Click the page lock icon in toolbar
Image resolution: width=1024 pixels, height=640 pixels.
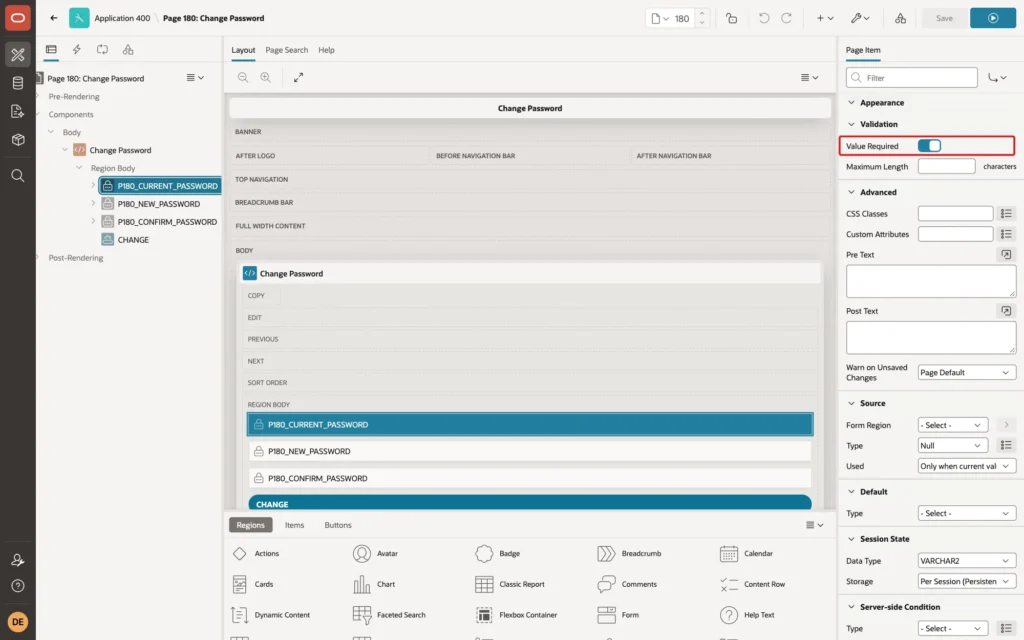click(x=731, y=18)
